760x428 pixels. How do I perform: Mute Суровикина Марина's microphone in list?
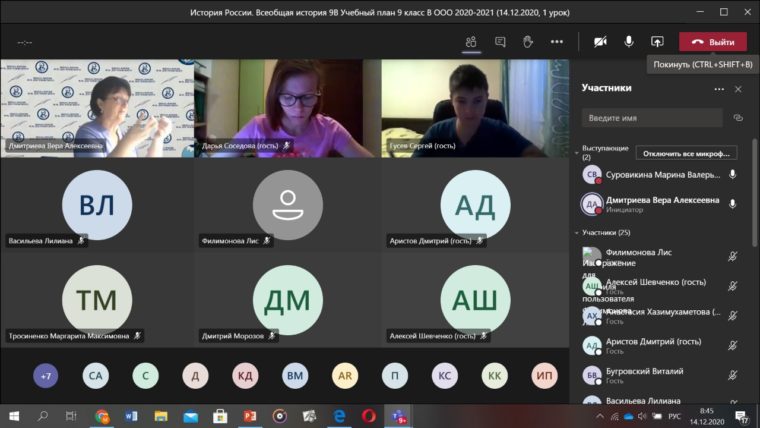(x=732, y=175)
